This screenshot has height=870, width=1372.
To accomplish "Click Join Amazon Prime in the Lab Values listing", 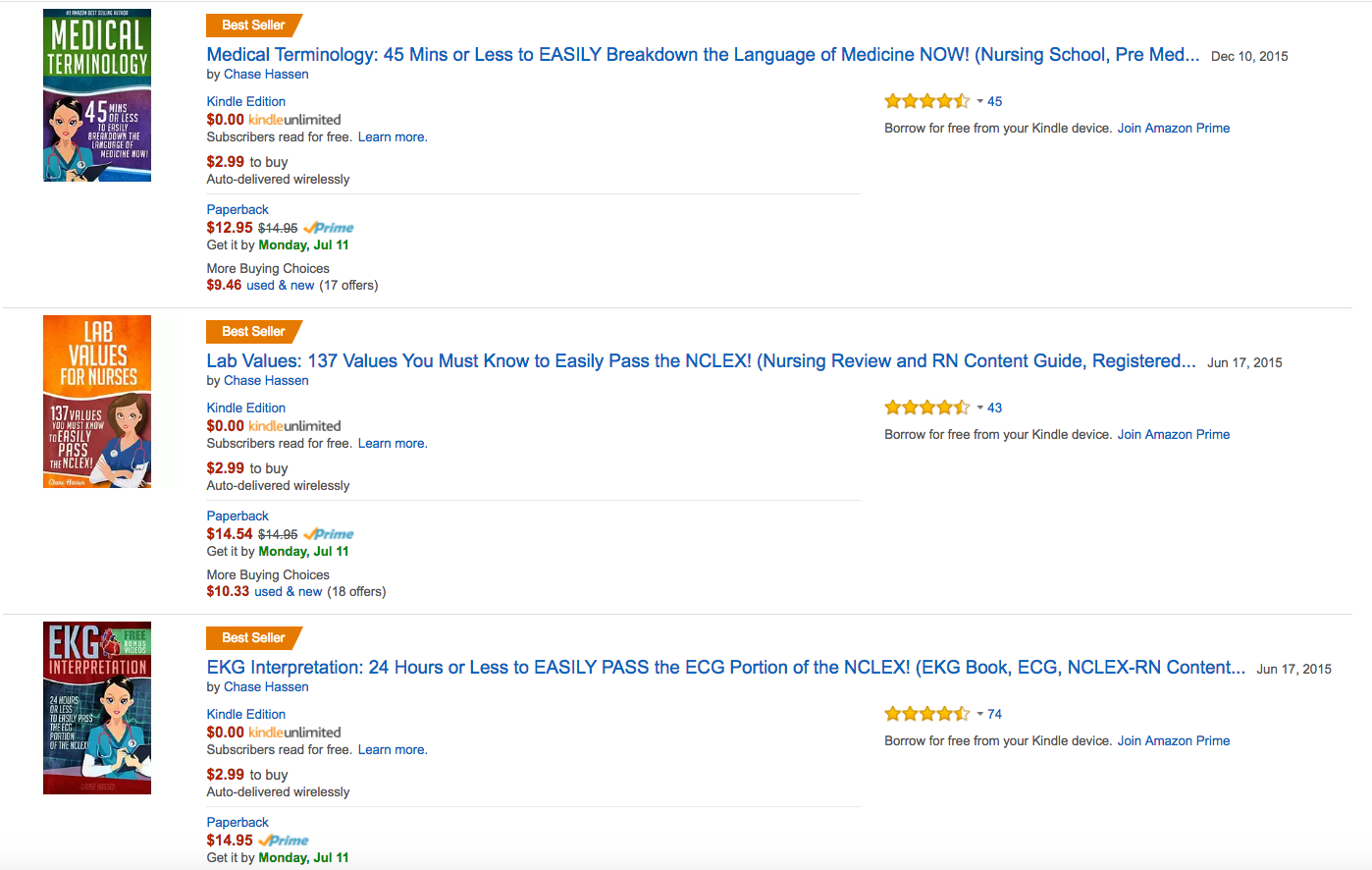I will (x=1173, y=434).
